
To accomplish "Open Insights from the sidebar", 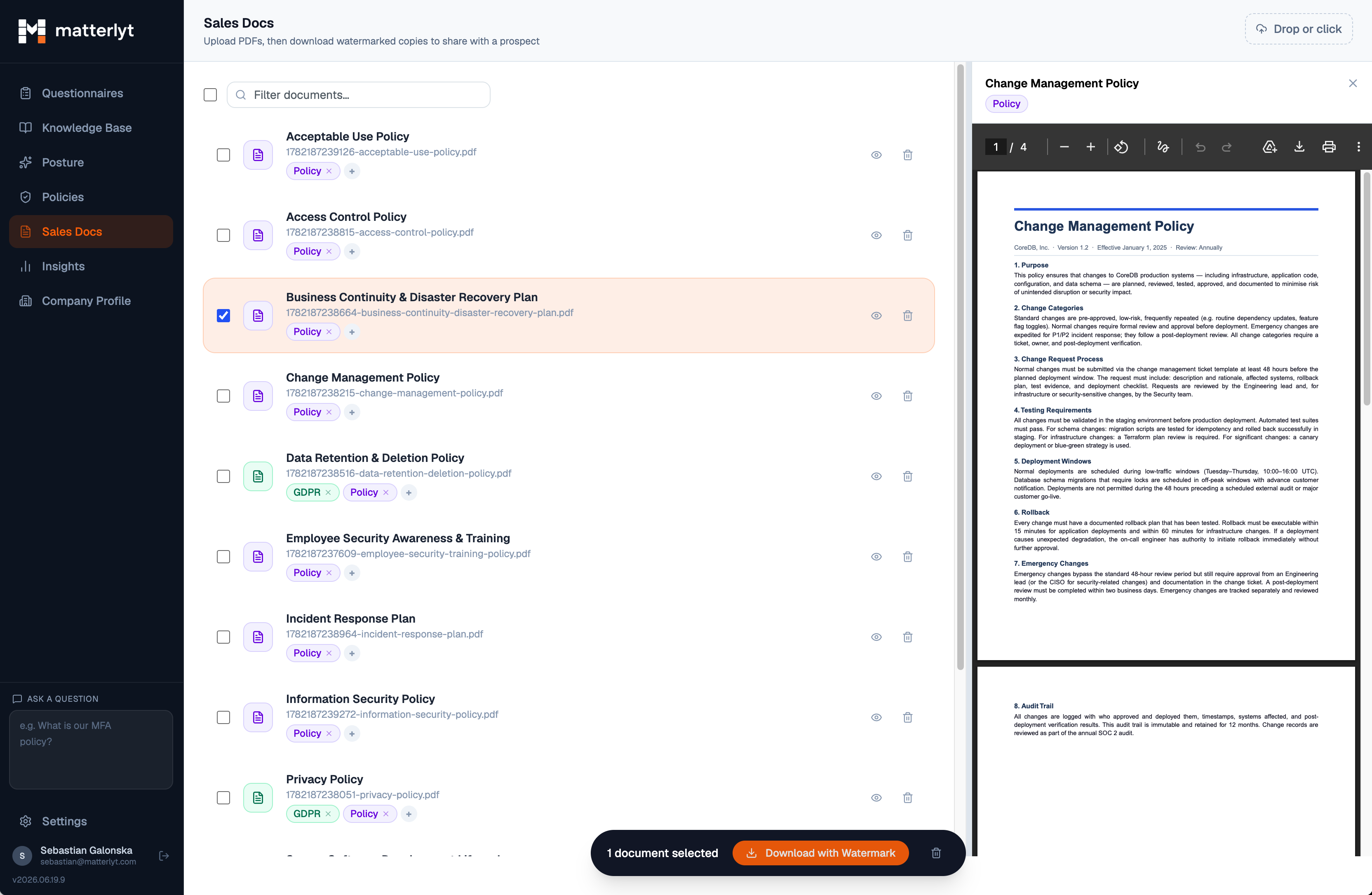I will click(91, 266).
